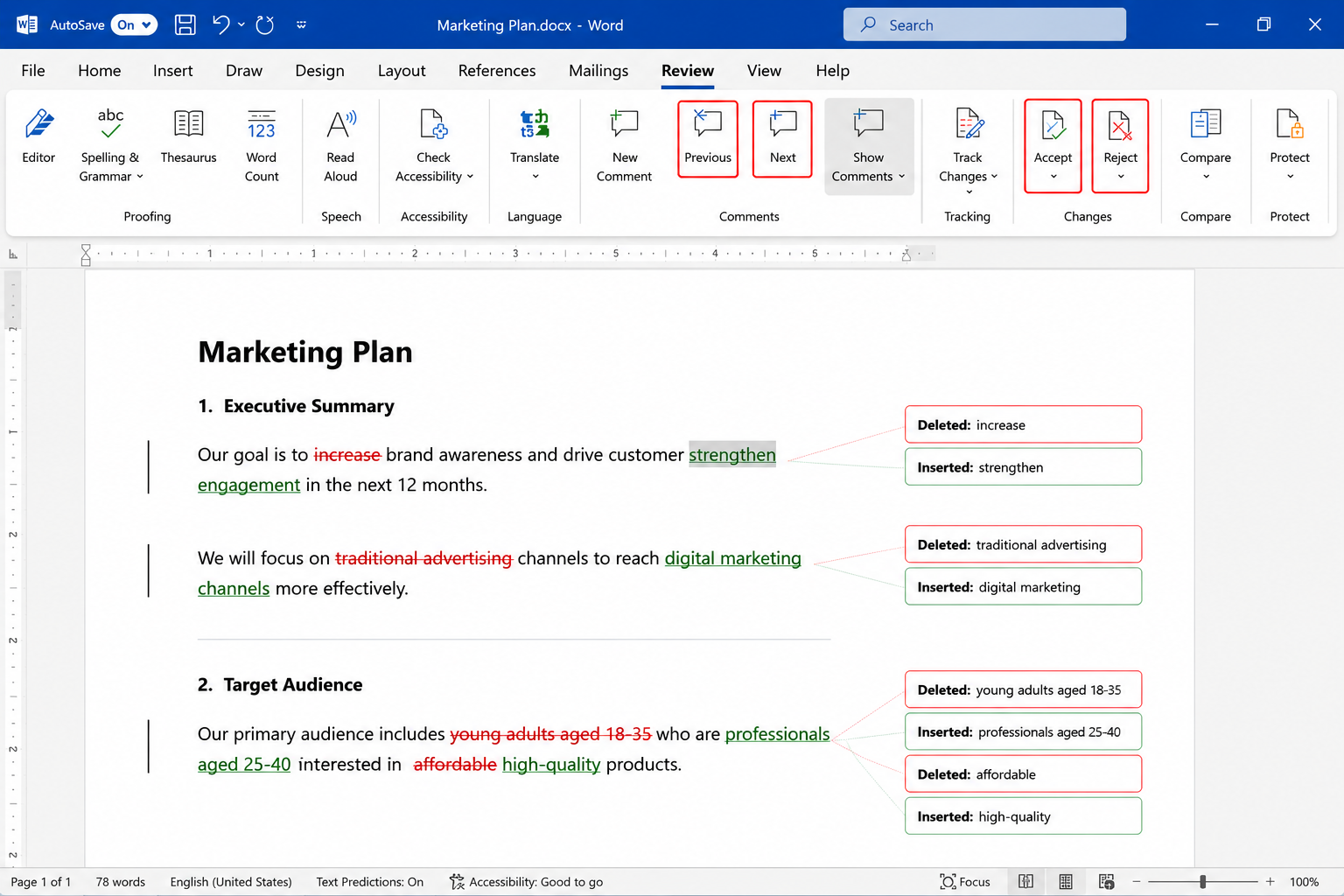This screenshot has width=1344, height=896.
Task: Open Accessibility: Good to go status
Action: click(527, 882)
